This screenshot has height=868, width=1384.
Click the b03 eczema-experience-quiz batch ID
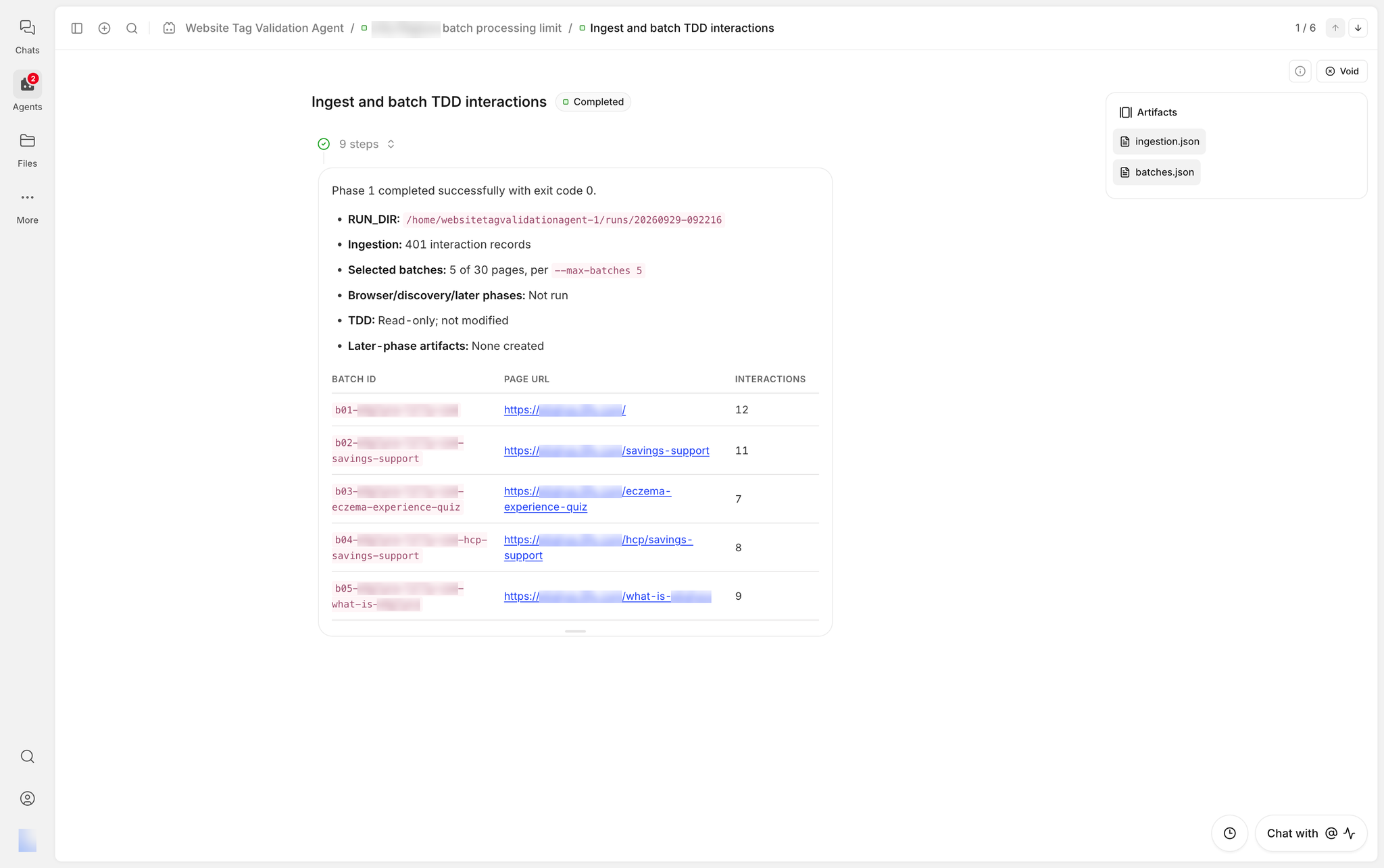[397, 499]
